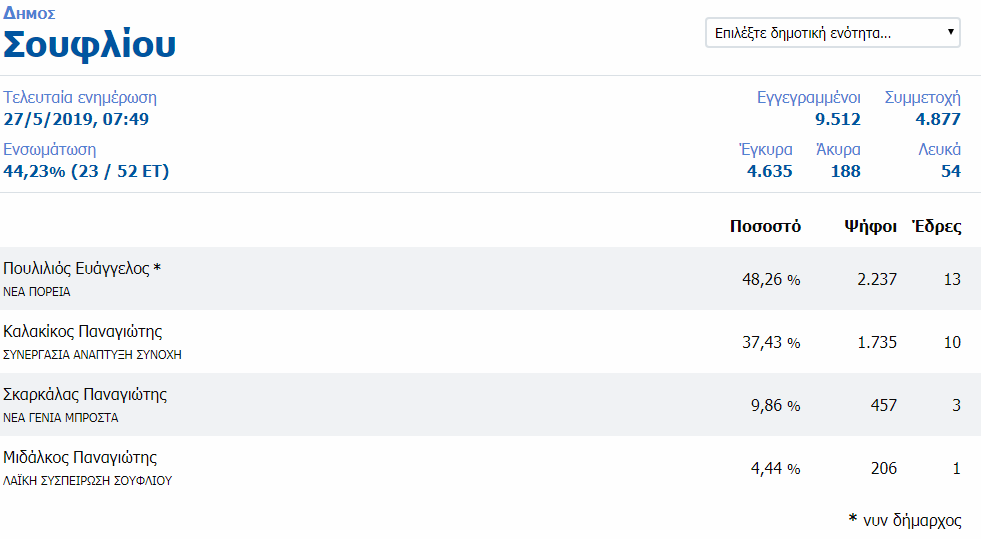Select candidate Μιδάλκος Παναγιώτης
The height and width of the screenshot is (539, 981).
80,458
